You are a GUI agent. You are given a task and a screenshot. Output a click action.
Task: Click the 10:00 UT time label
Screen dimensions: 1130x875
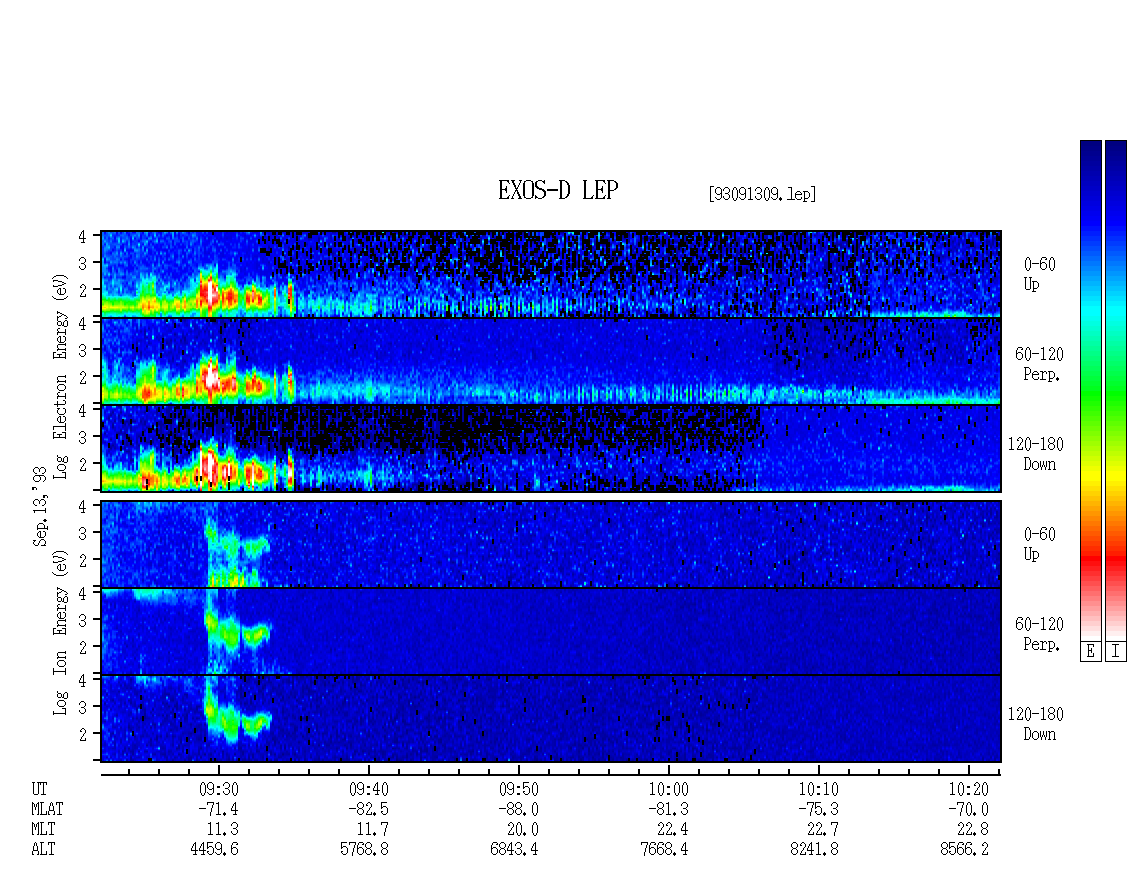tap(668, 789)
